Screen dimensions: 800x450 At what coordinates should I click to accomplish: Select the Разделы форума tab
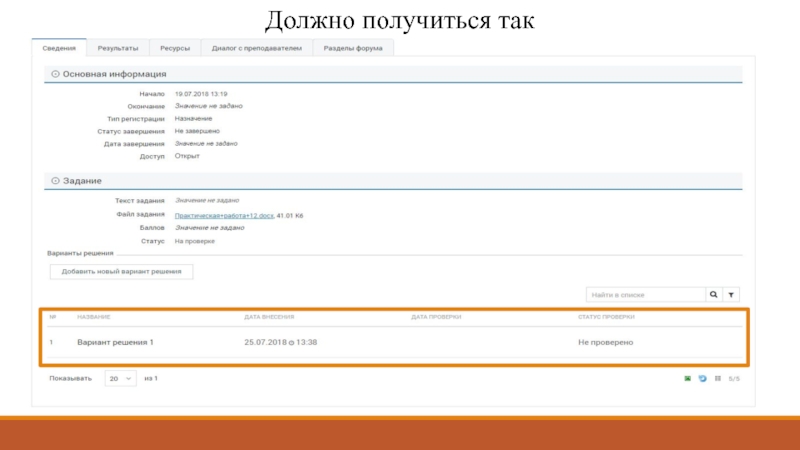click(354, 47)
